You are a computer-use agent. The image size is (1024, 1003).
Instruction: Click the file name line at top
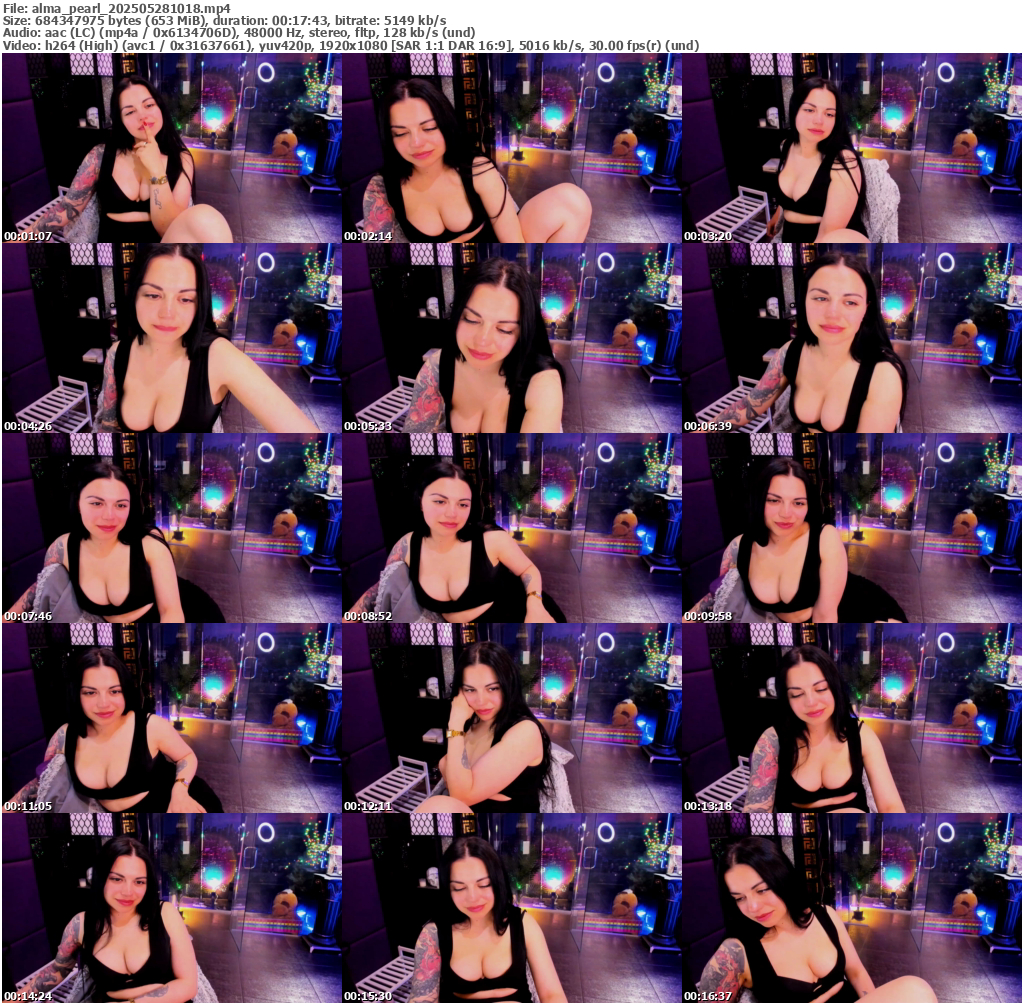[117, 8]
